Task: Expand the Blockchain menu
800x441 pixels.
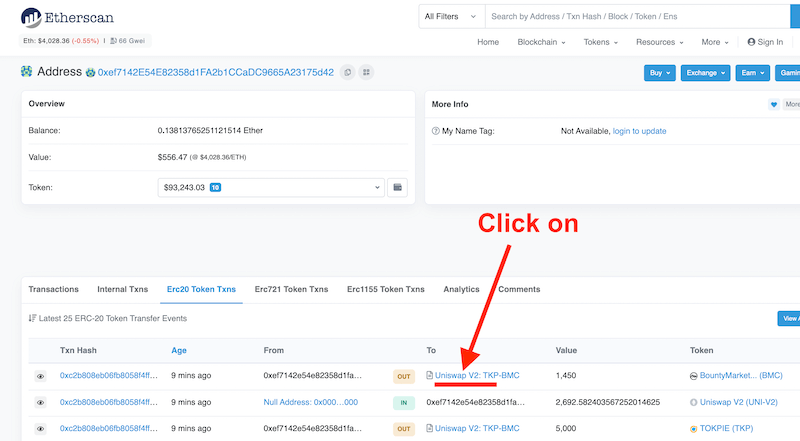Action: (541, 42)
